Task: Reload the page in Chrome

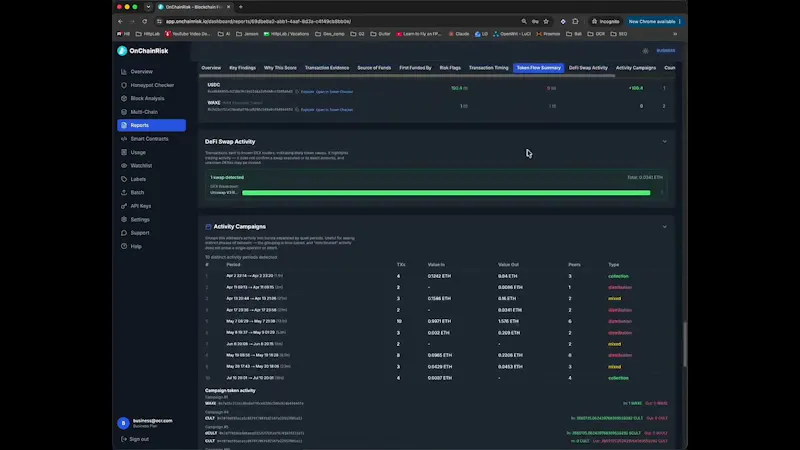Action: point(144,21)
